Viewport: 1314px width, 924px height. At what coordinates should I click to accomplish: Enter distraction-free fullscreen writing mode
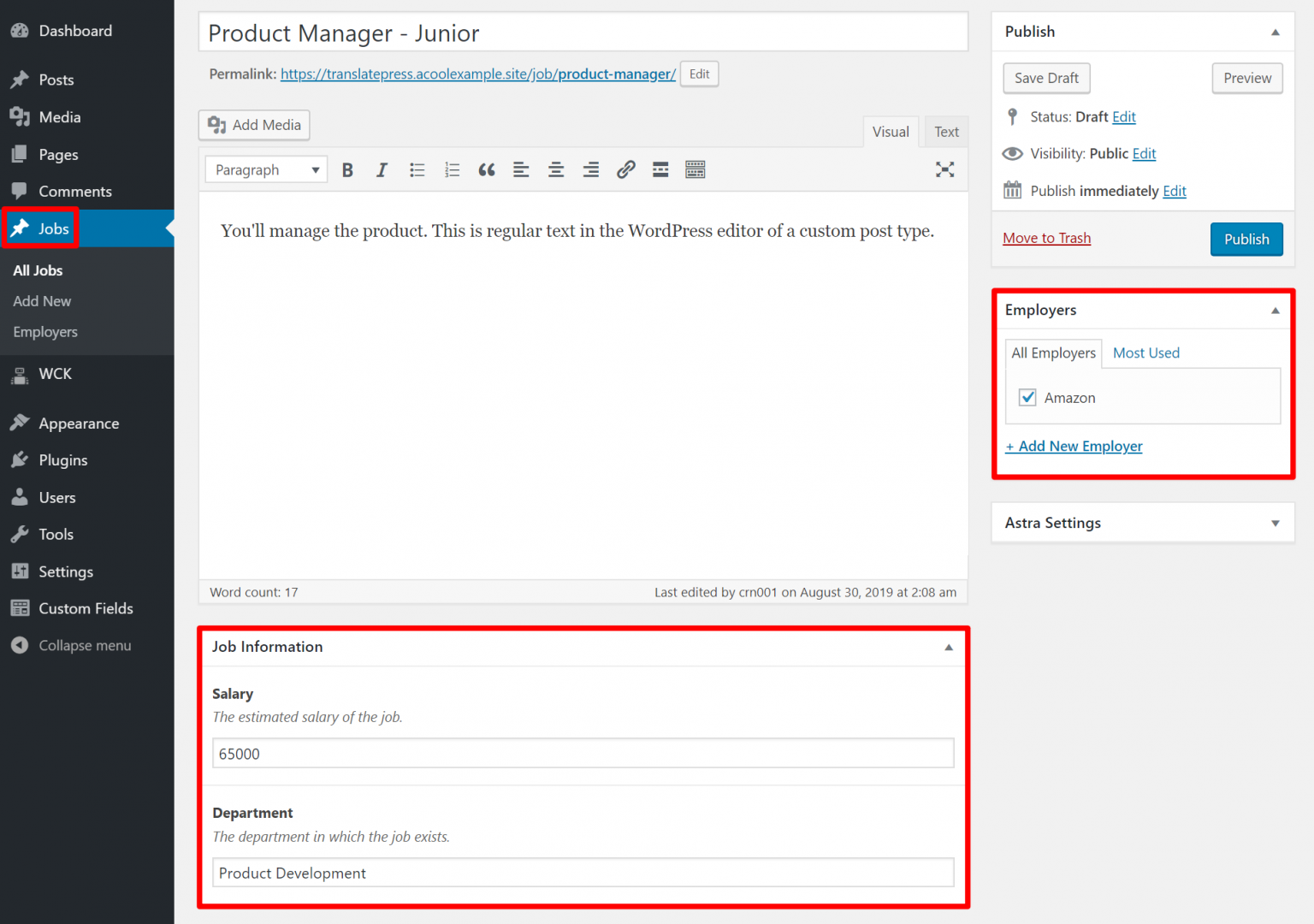(944, 169)
